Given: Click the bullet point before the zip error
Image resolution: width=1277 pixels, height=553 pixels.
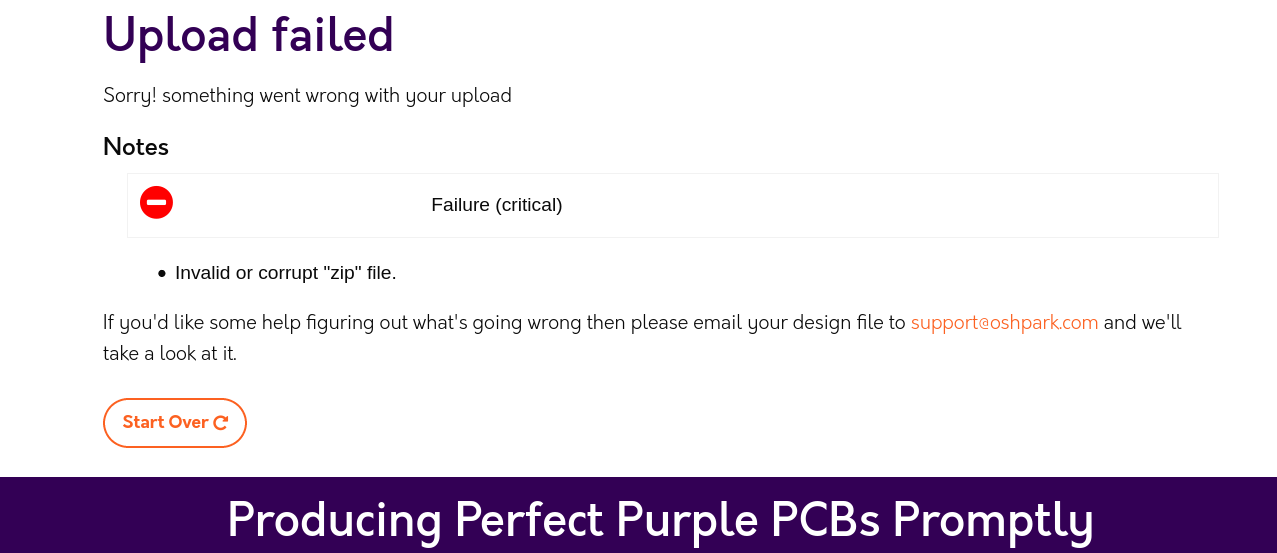Looking at the screenshot, I should pyautogui.click(x=162, y=273).
